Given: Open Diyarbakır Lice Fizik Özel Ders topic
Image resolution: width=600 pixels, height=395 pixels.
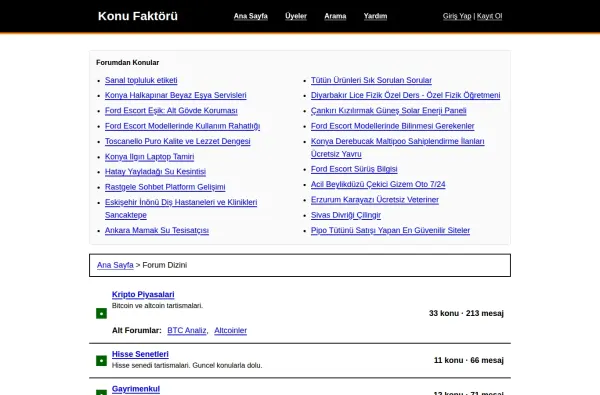Looking at the screenshot, I should tap(406, 95).
